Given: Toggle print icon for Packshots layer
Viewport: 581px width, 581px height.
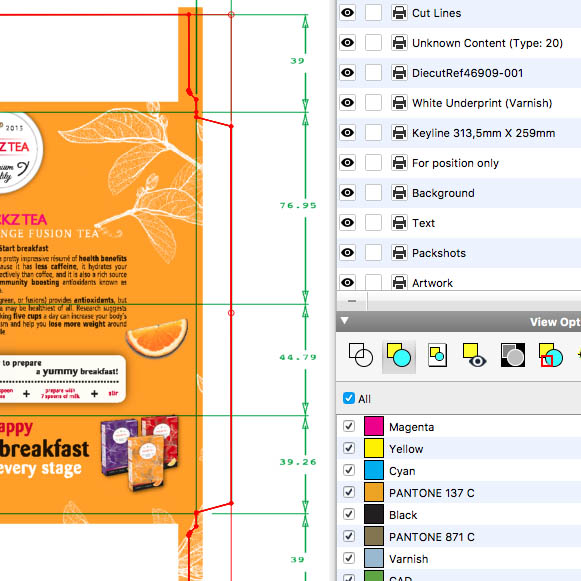Looking at the screenshot, I should point(399,253).
